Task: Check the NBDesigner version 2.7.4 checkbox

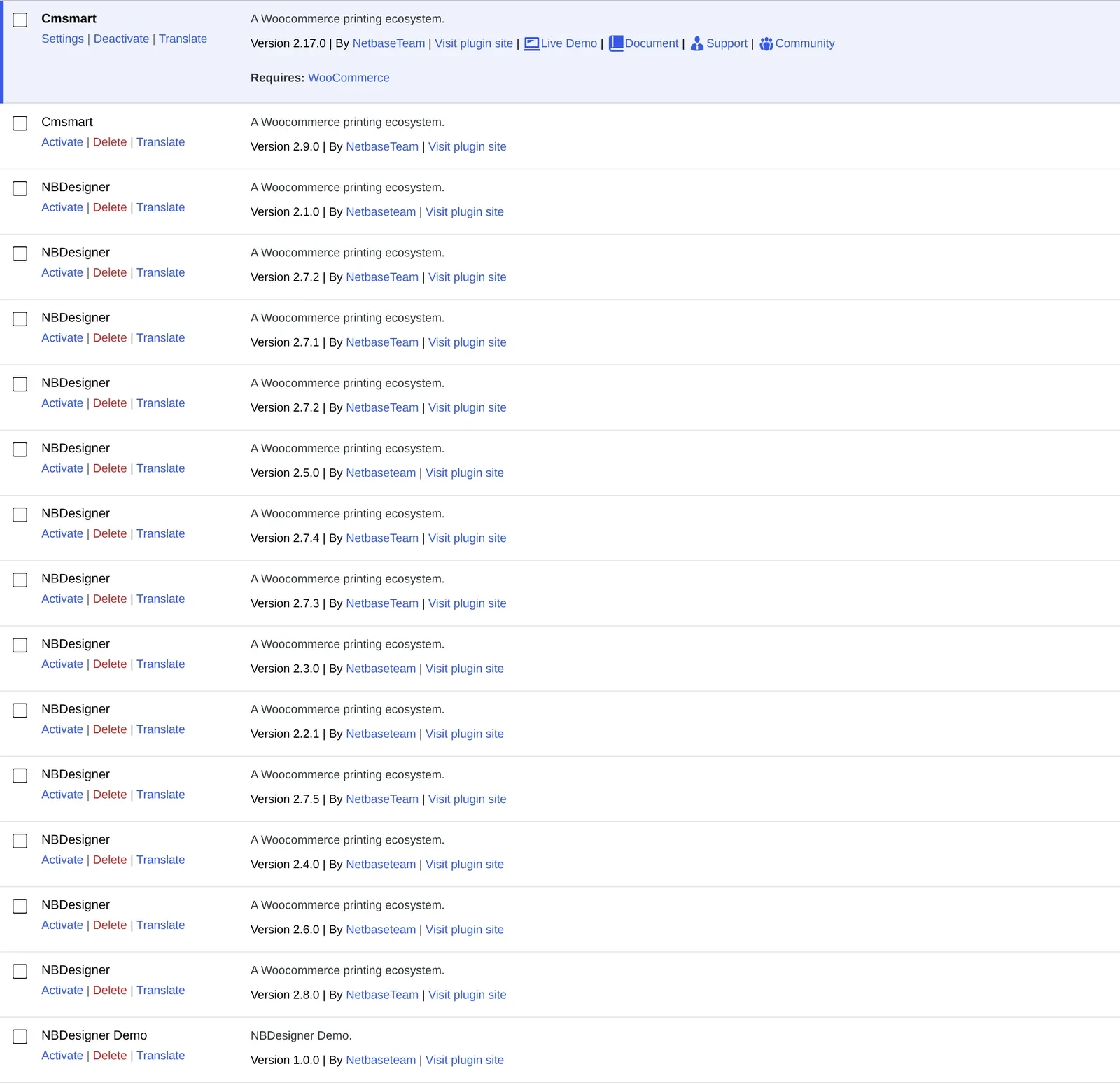Action: click(x=20, y=515)
